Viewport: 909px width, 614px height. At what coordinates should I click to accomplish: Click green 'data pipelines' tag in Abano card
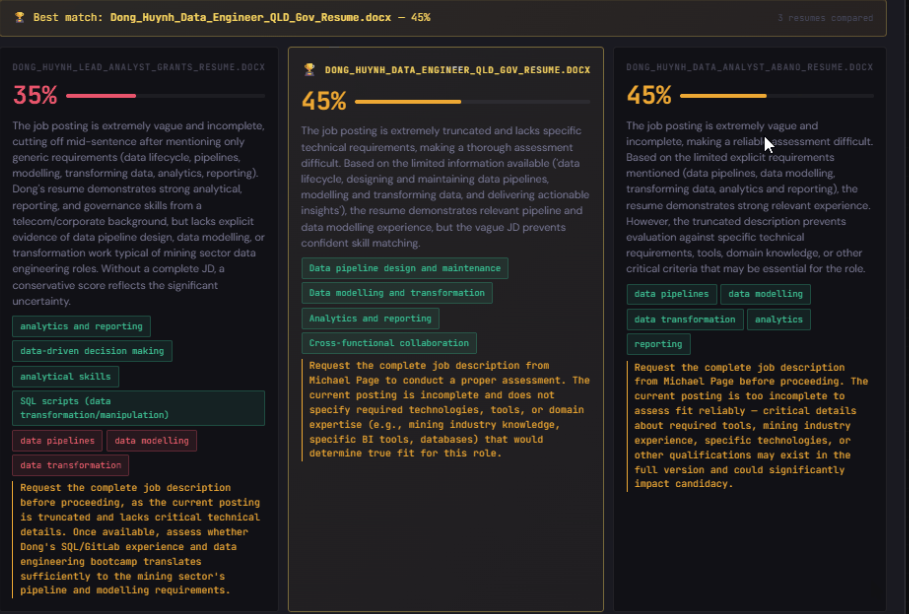(671, 294)
